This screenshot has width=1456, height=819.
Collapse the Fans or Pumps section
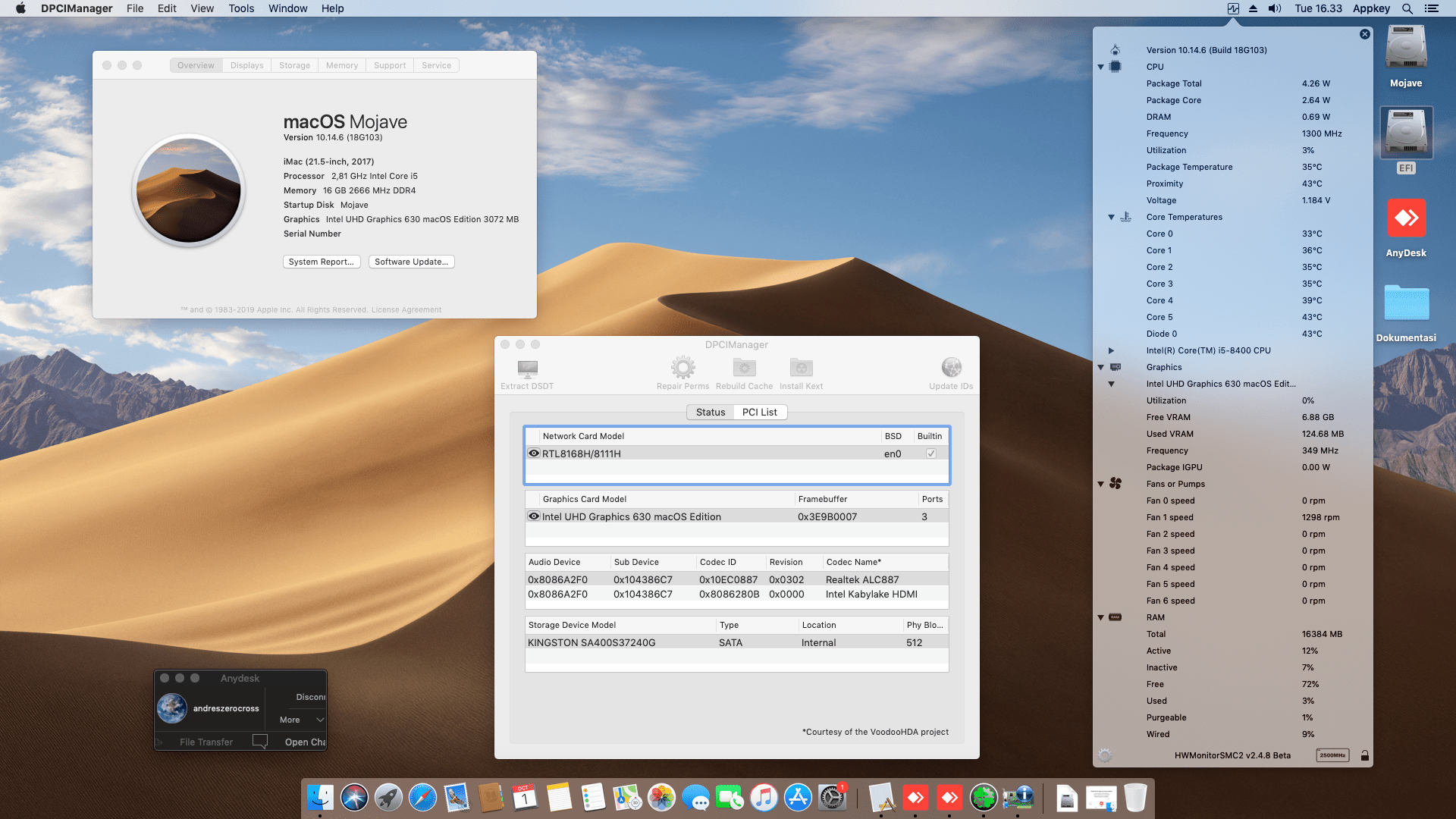click(x=1100, y=484)
